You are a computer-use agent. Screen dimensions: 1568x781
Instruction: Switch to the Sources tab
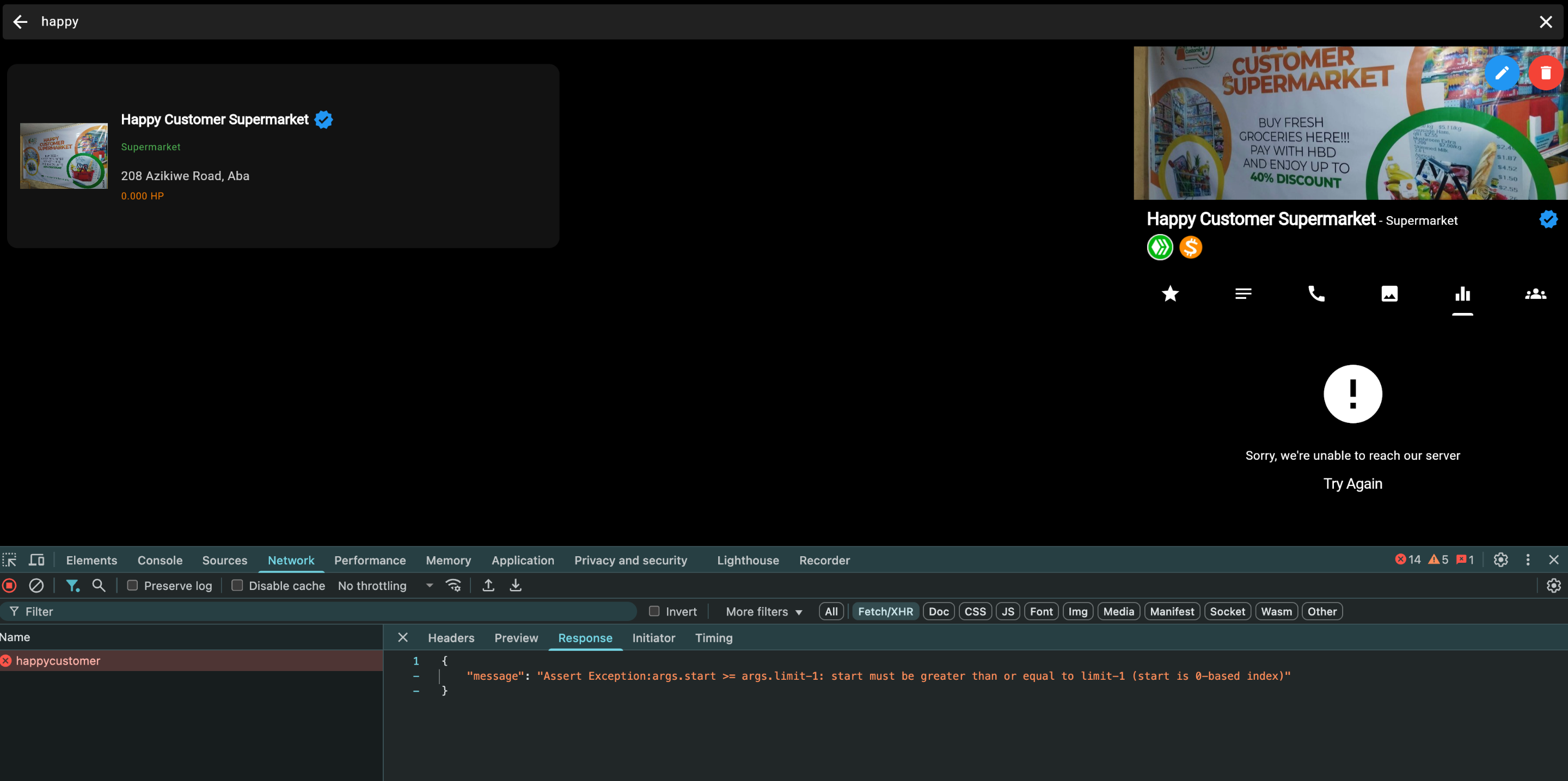(225, 560)
